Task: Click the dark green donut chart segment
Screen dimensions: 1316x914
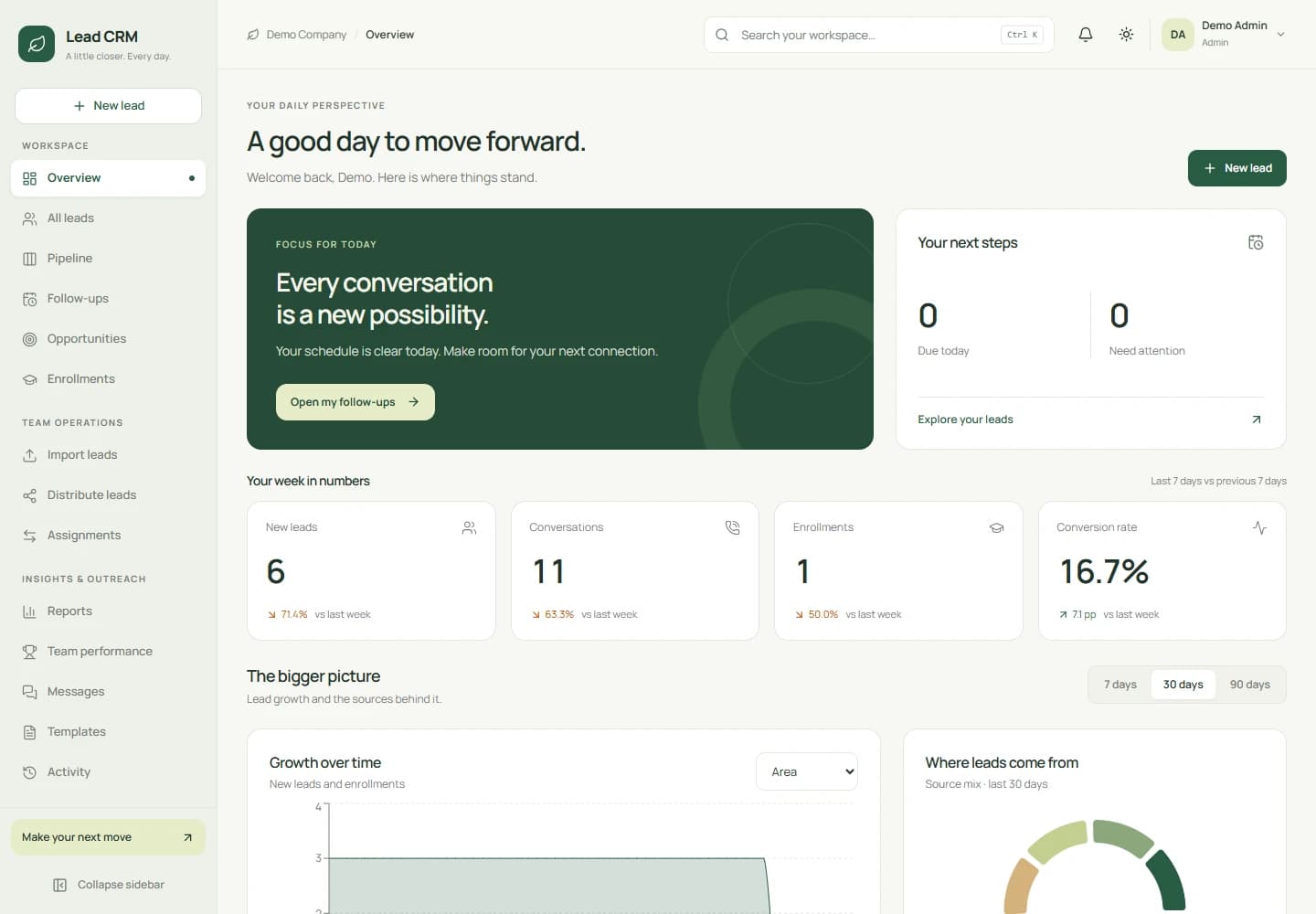Action: tap(1169, 880)
